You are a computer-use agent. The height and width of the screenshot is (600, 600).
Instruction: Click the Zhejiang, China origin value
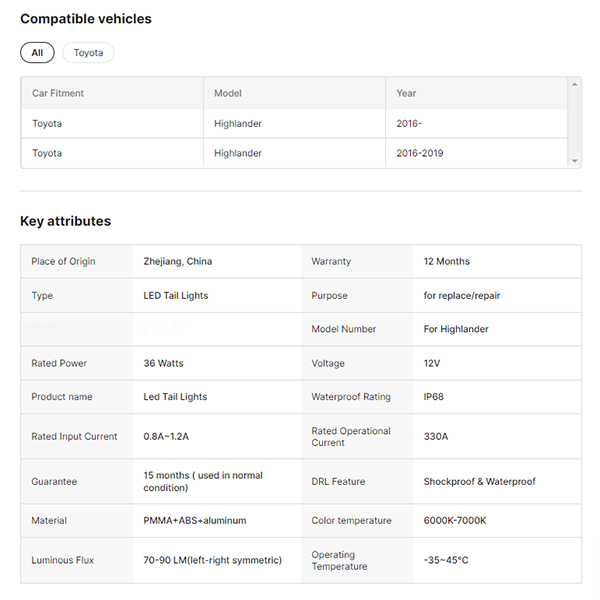[x=178, y=262]
